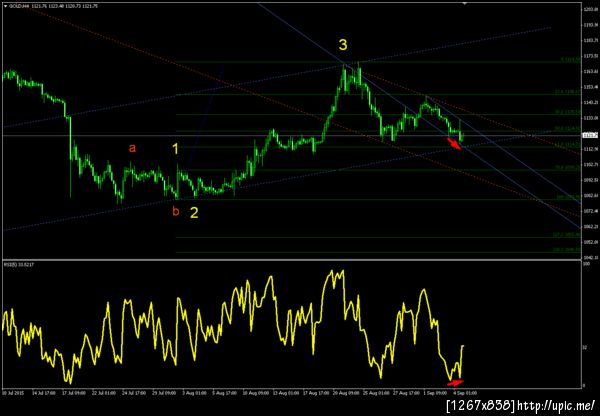Image resolution: width=600 pixels, height=416 pixels.
Task: Click the 100 level on RSI scale
Action: 585,264
